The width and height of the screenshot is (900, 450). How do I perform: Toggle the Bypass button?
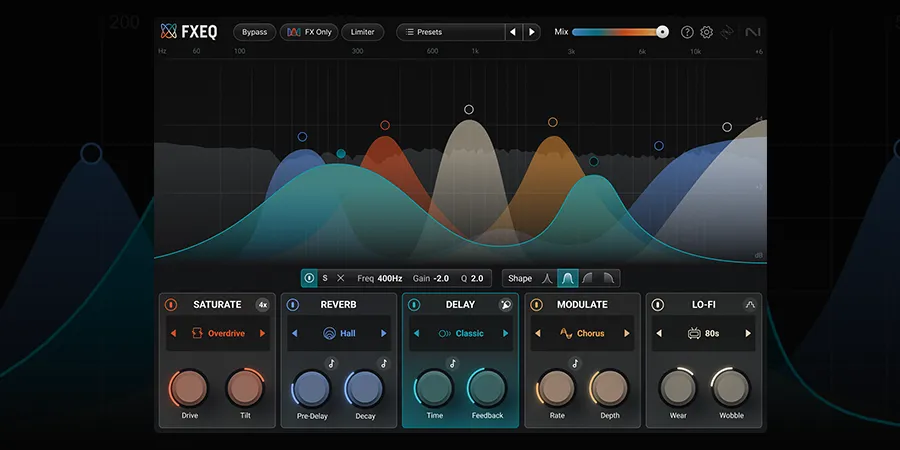click(254, 32)
